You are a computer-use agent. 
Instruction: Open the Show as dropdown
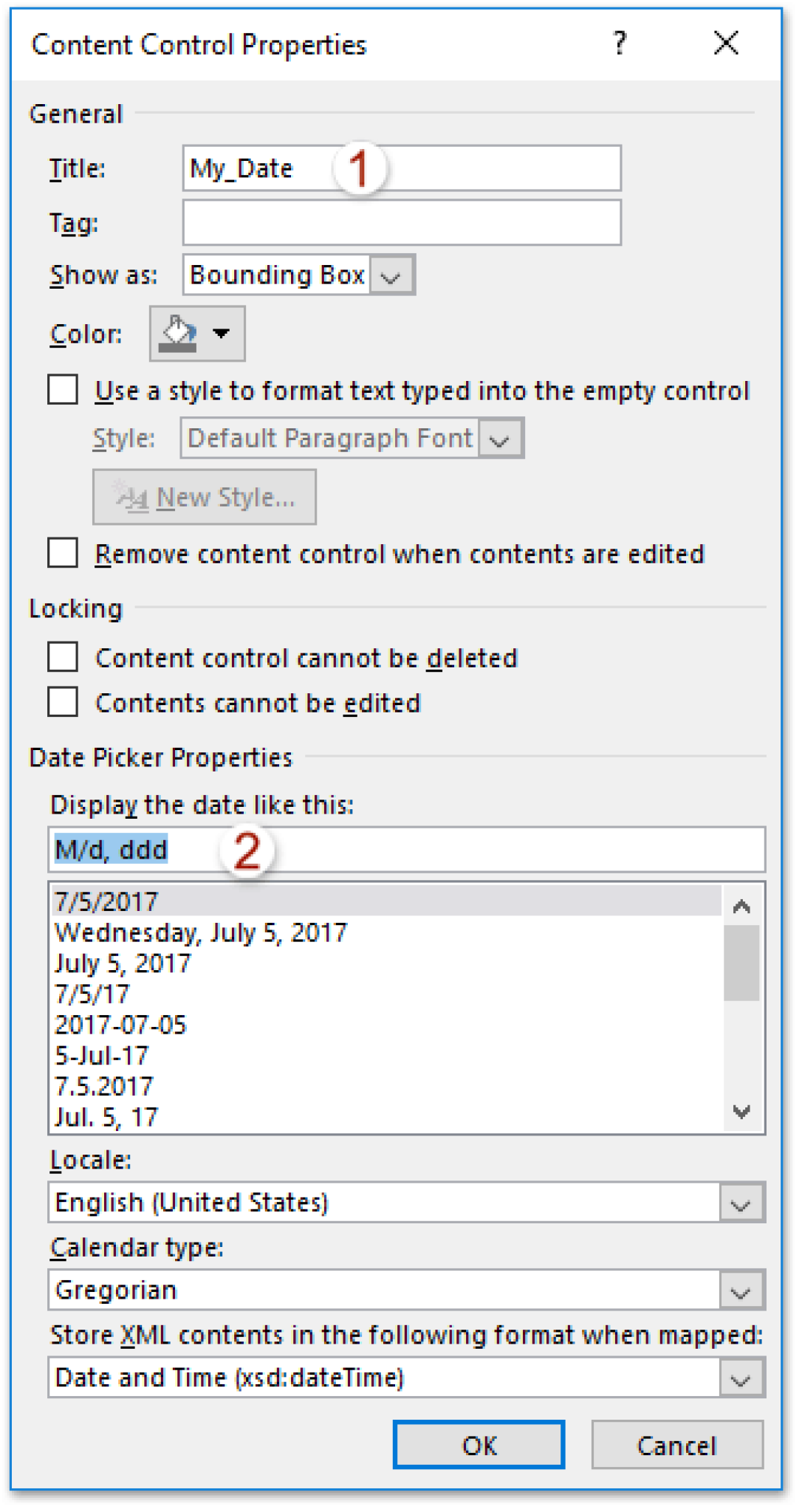[x=394, y=274]
